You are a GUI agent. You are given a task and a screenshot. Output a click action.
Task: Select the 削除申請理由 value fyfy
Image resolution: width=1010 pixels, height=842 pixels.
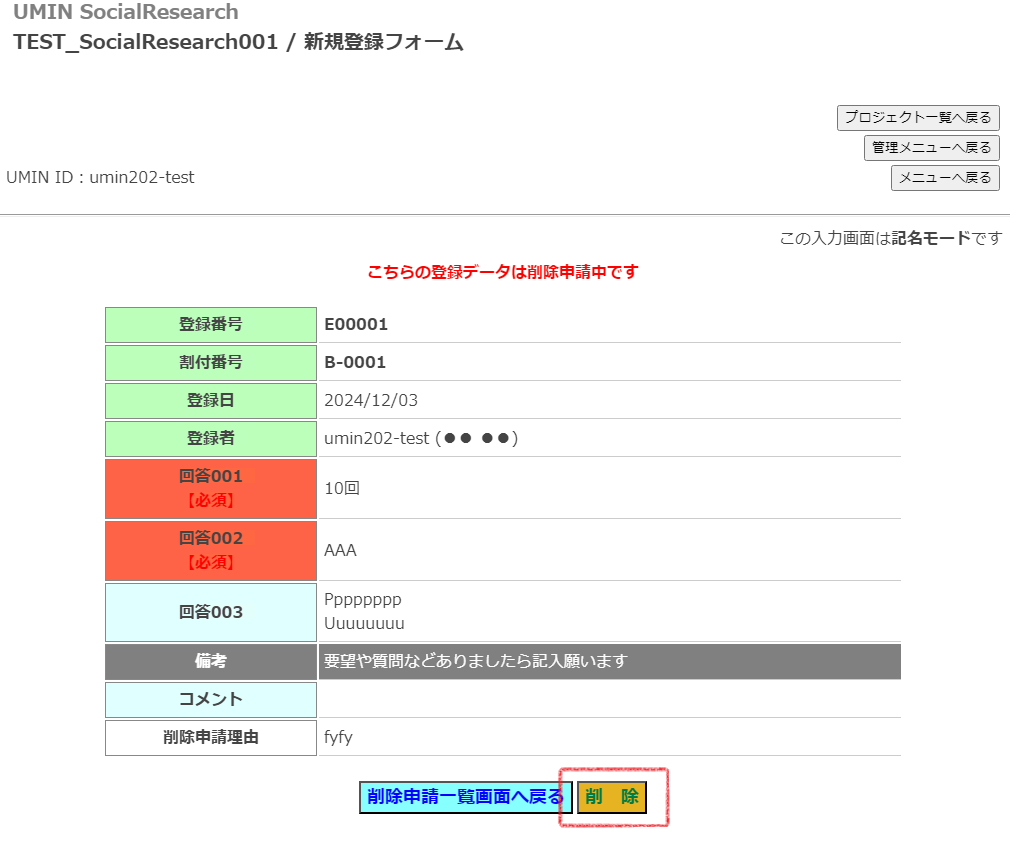pos(339,737)
